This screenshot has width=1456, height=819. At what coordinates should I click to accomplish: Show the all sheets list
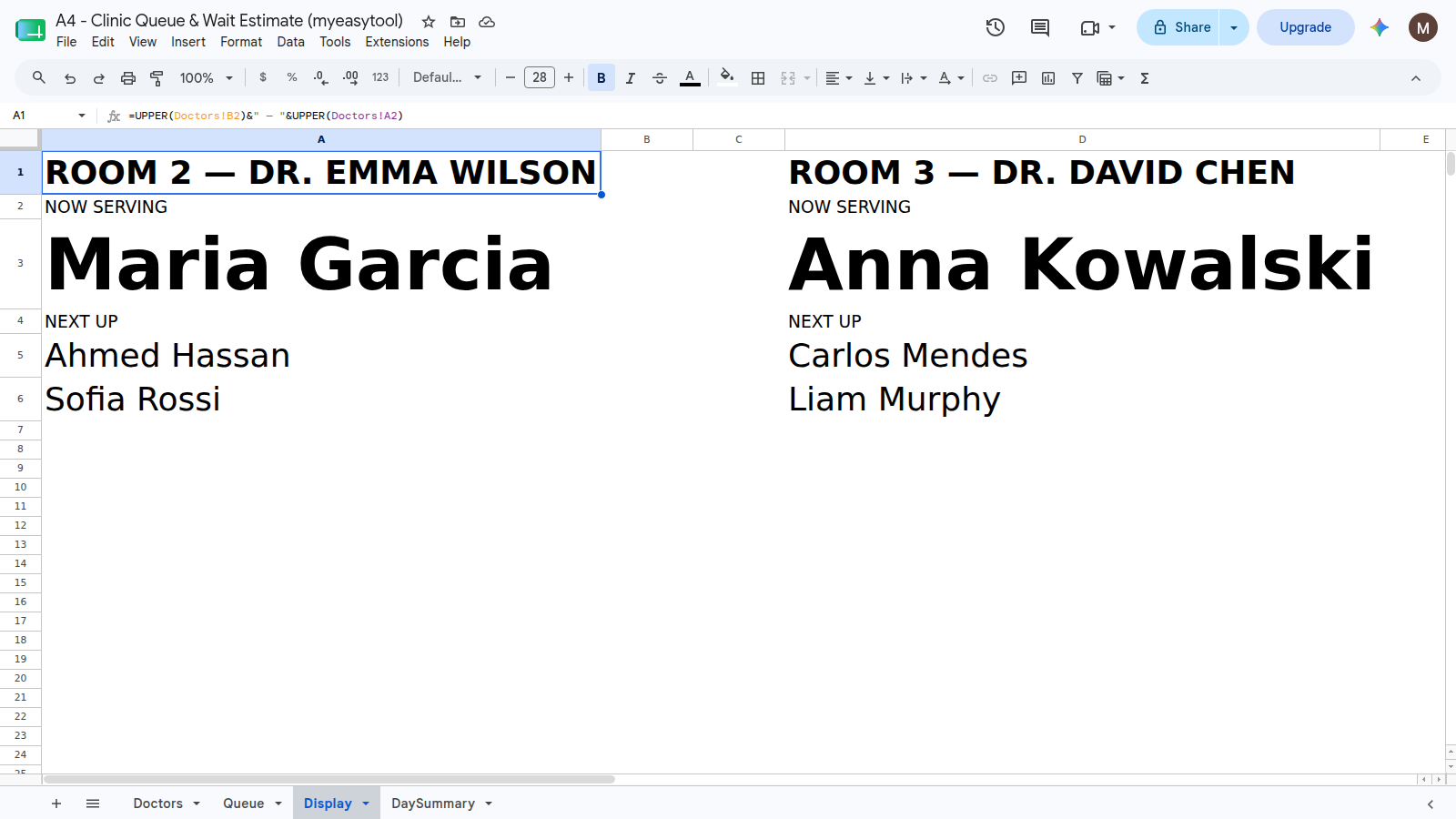[93, 804]
